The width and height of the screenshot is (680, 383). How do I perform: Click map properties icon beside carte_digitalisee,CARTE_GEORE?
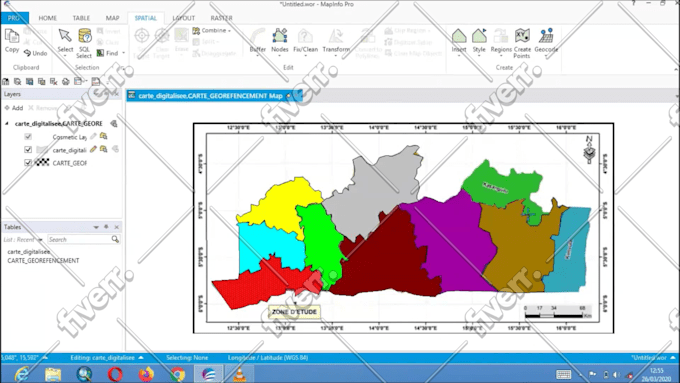114,124
